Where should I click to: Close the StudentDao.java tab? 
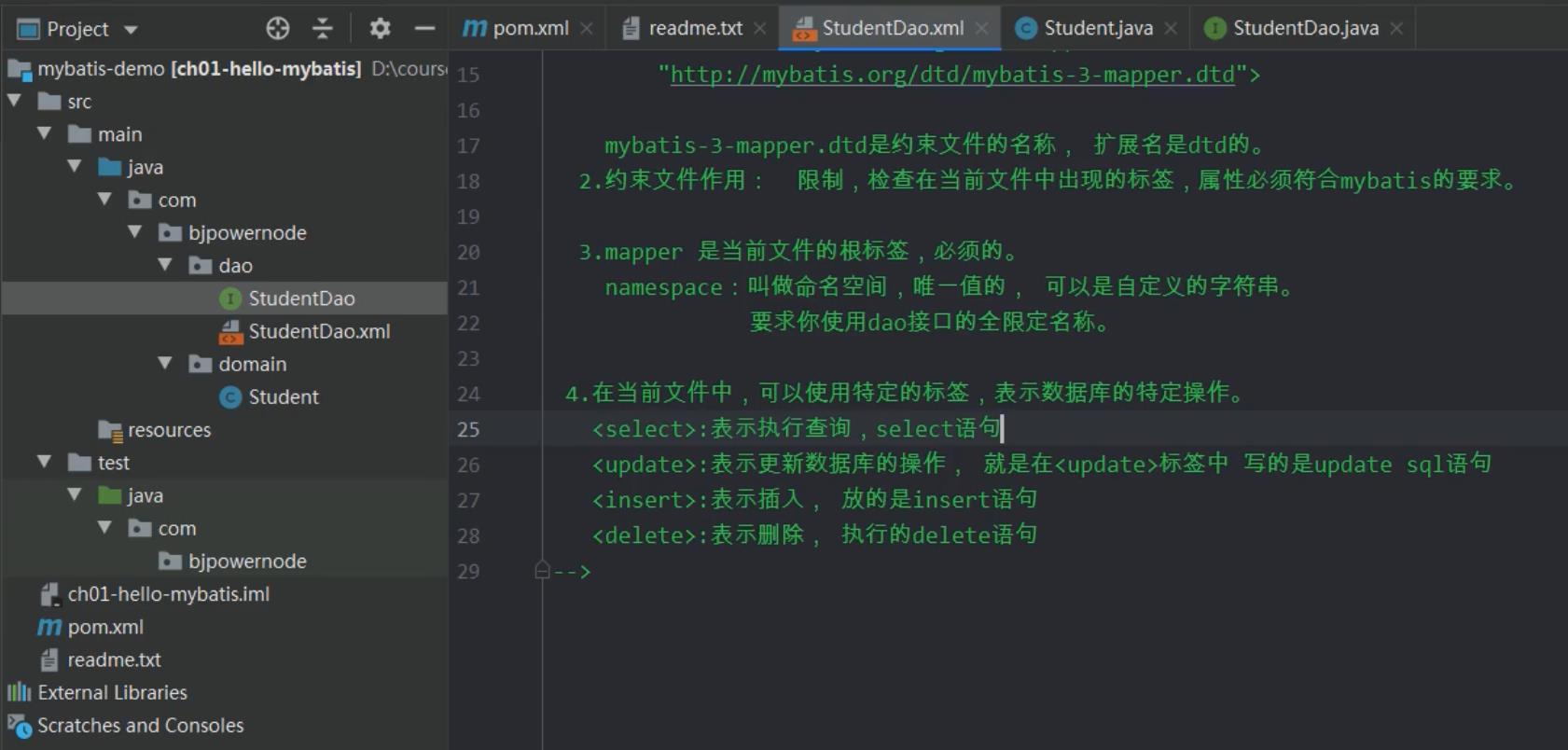tap(1396, 29)
